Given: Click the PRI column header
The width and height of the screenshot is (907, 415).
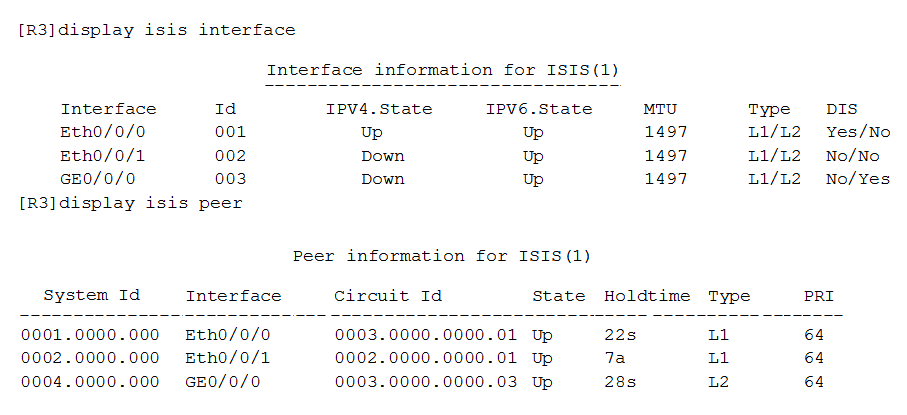Looking at the screenshot, I should [x=818, y=296].
